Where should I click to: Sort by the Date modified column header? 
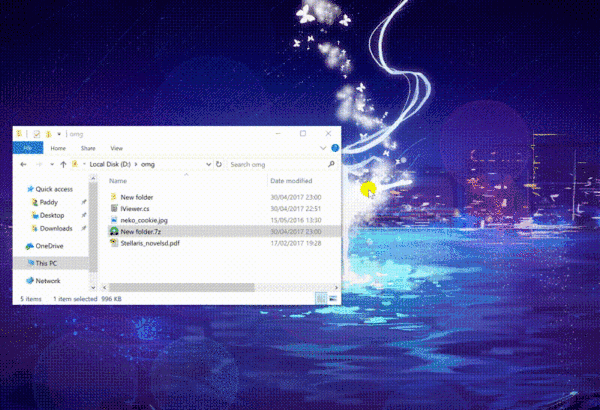click(x=291, y=181)
